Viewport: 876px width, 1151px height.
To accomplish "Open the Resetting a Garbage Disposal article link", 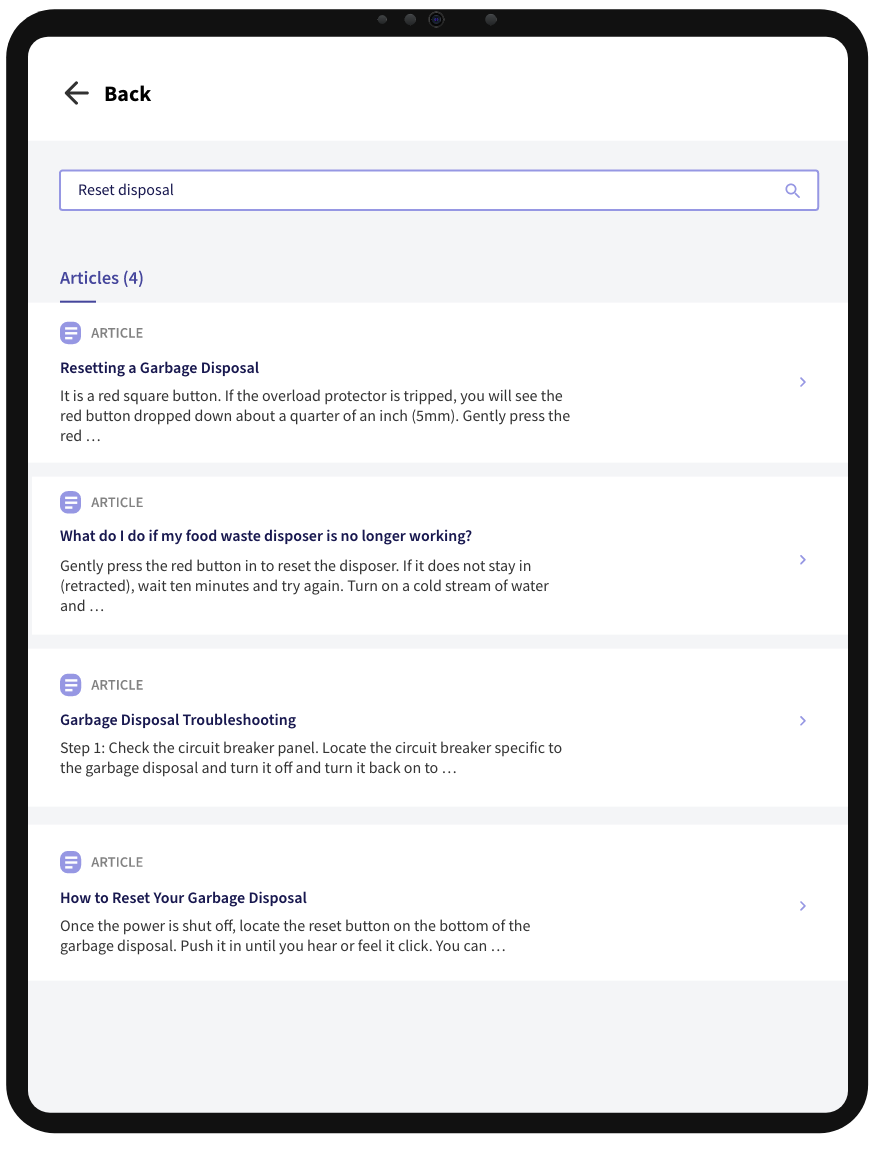I will (x=159, y=367).
